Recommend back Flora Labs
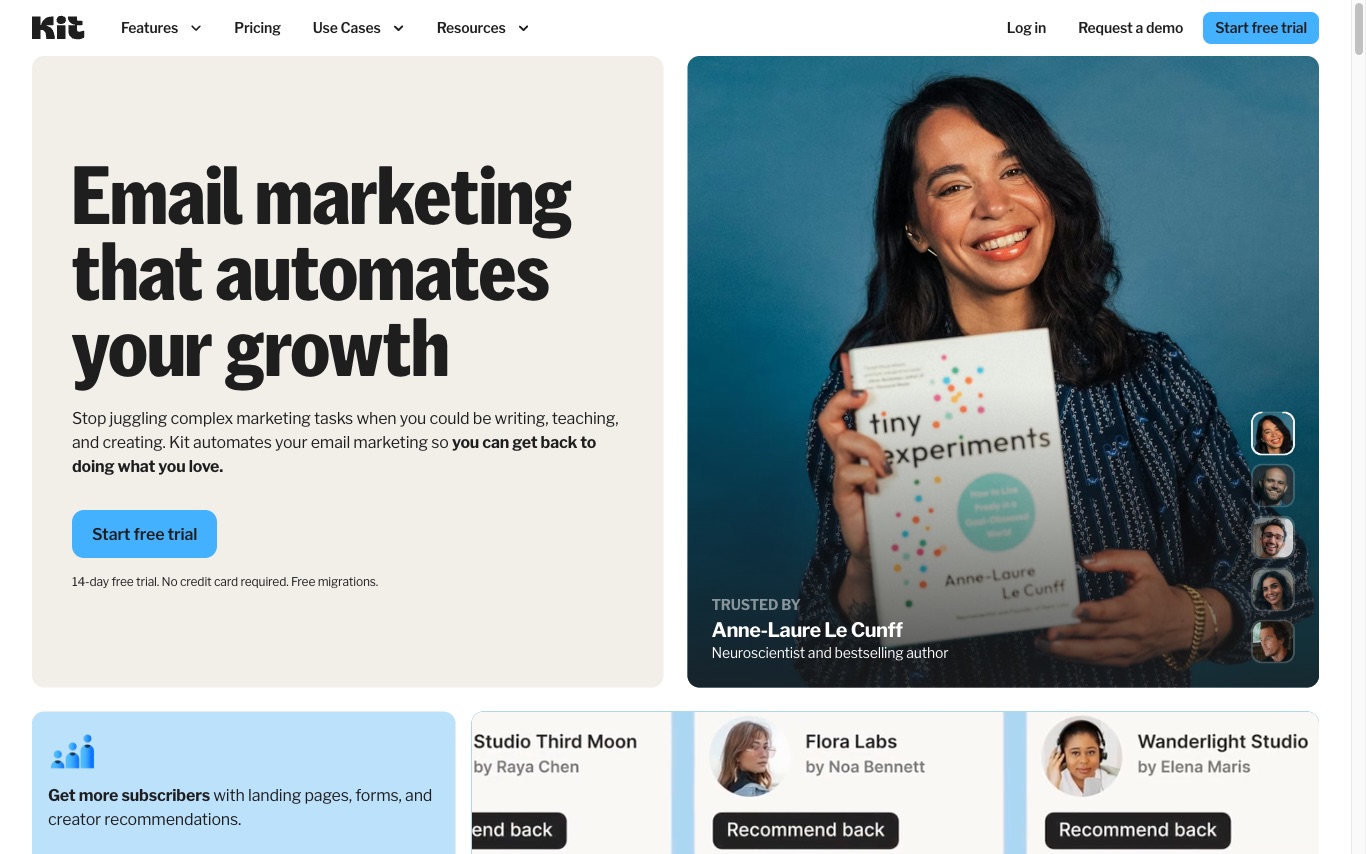 click(805, 830)
